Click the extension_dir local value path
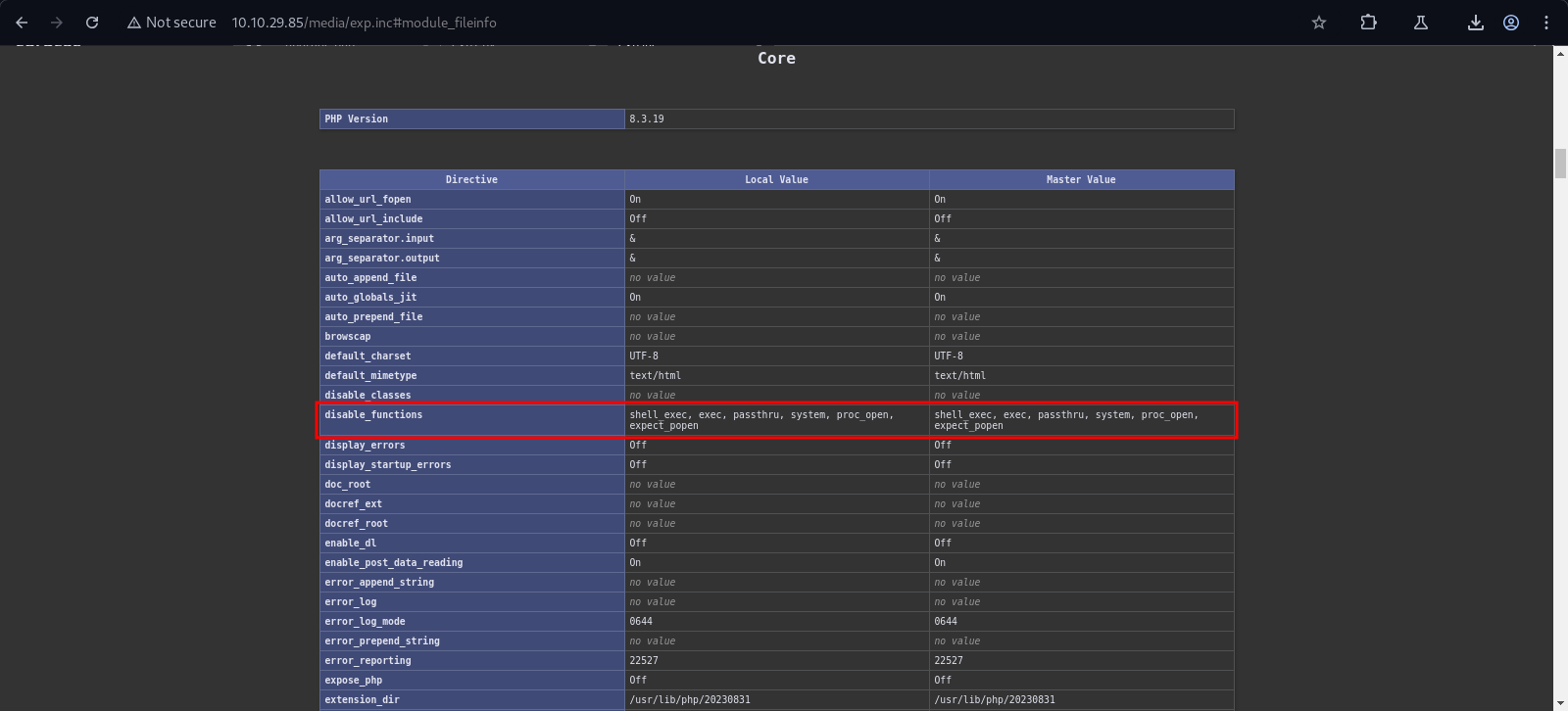This screenshot has width=1568, height=711. 689,700
